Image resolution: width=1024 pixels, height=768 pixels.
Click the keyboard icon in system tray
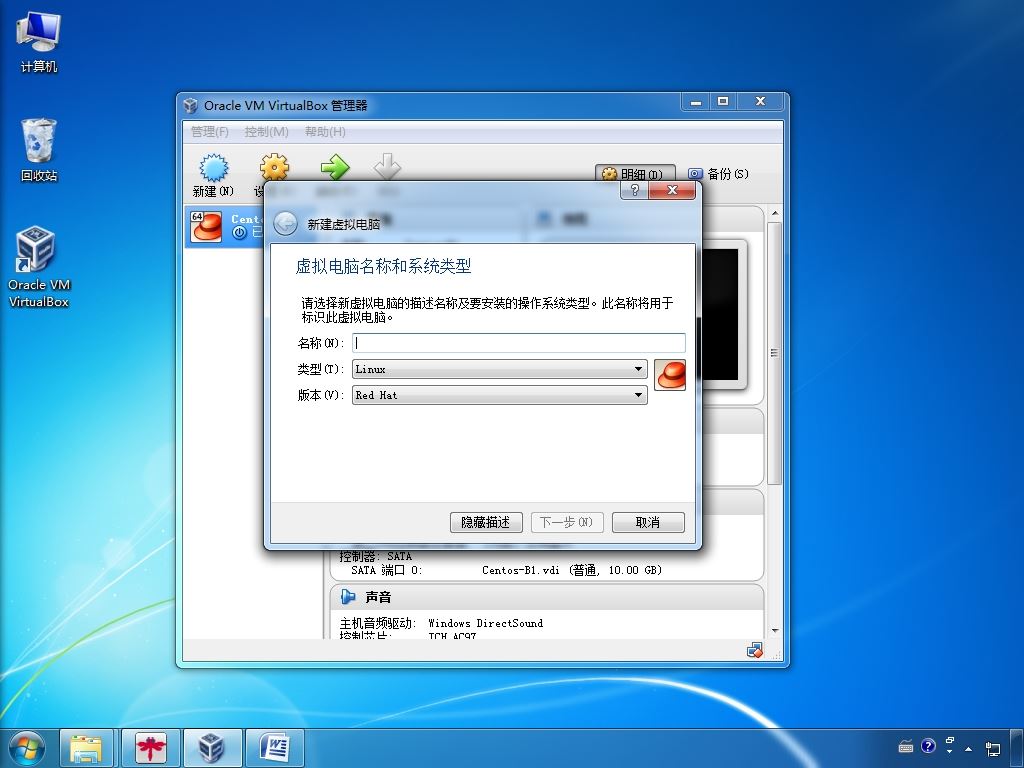pos(906,746)
